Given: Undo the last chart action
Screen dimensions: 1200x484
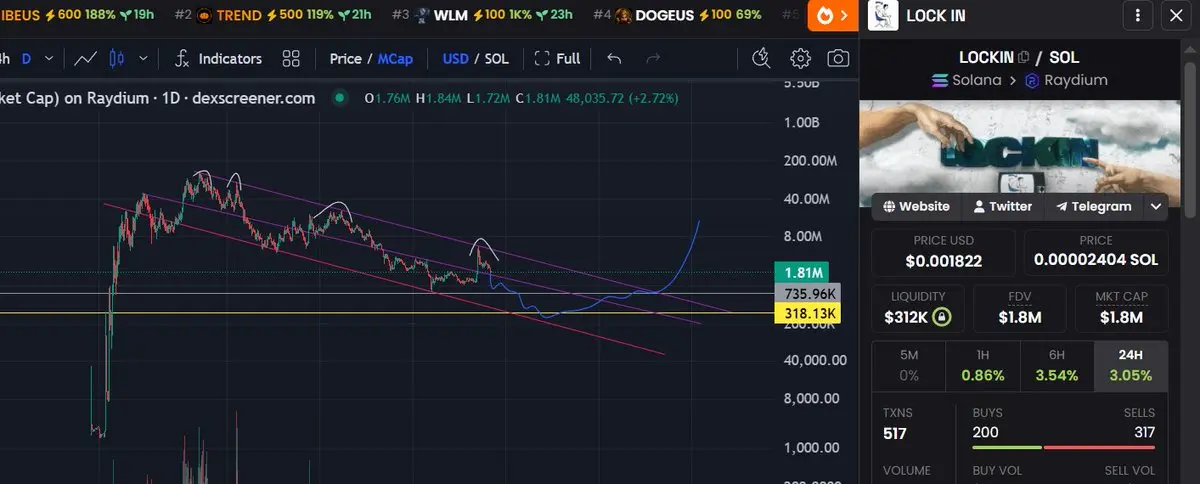Looking at the screenshot, I should tap(614, 58).
